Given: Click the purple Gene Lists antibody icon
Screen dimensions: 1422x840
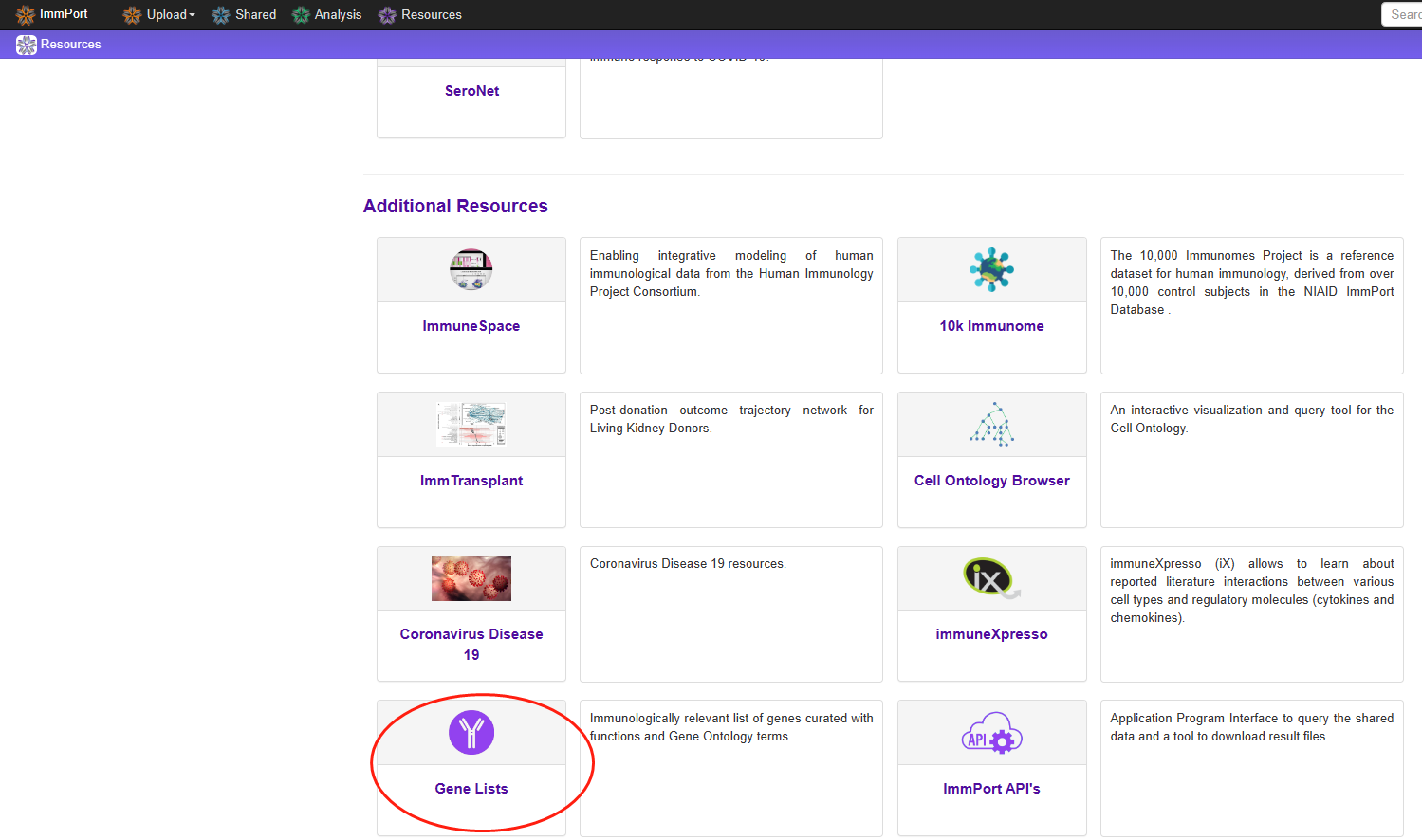Looking at the screenshot, I should (x=471, y=732).
